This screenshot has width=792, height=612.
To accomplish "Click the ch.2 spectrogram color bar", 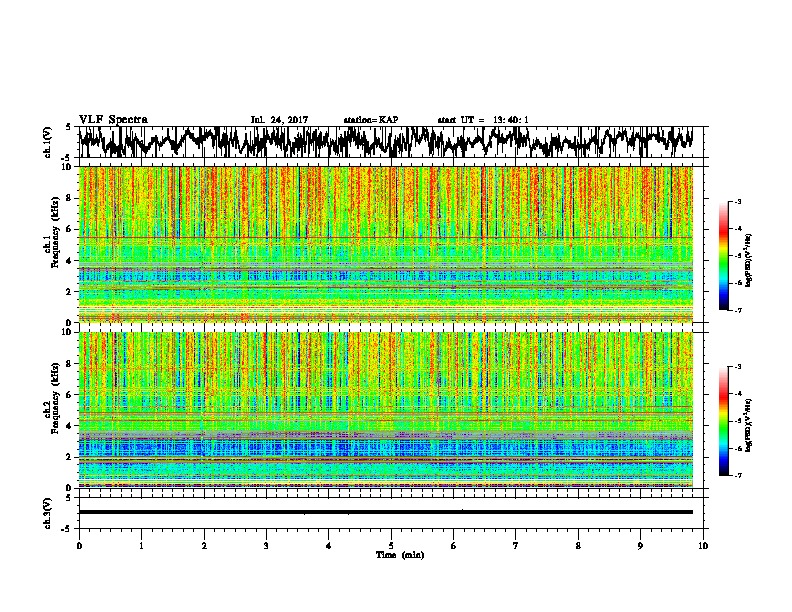I will click(723, 421).
